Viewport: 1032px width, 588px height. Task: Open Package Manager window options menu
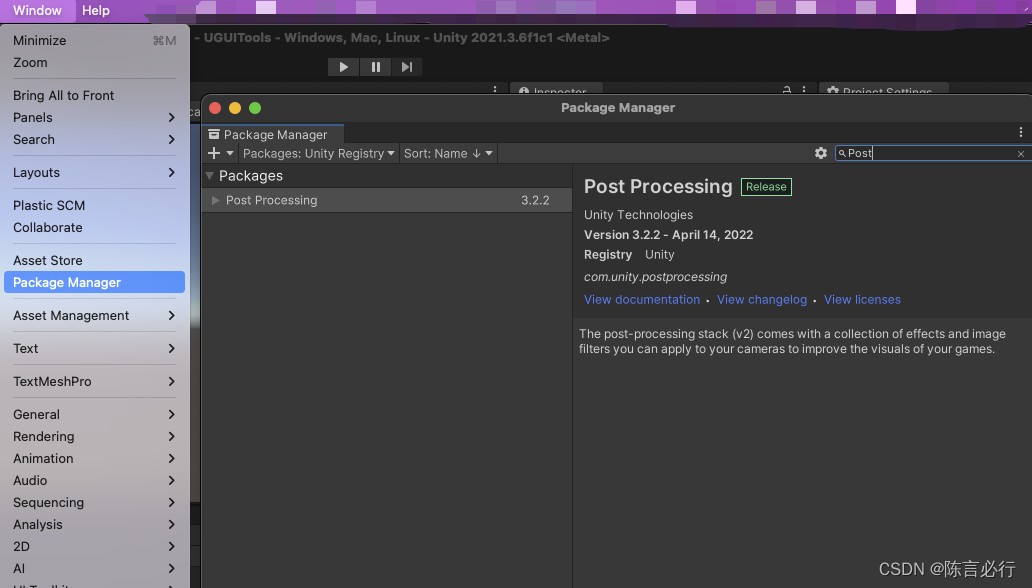(x=1021, y=132)
